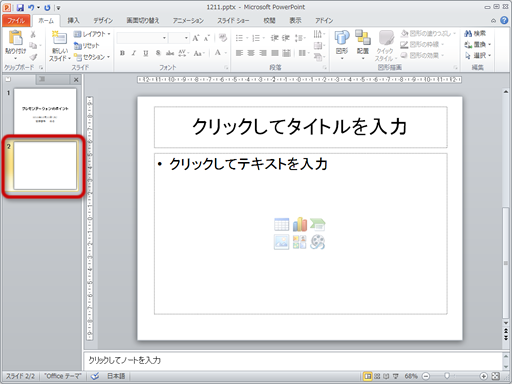Image resolution: width=512 pixels, height=384 pixels.
Task: Open Quick Styles (クイックスタイル)
Action: [x=386, y=46]
